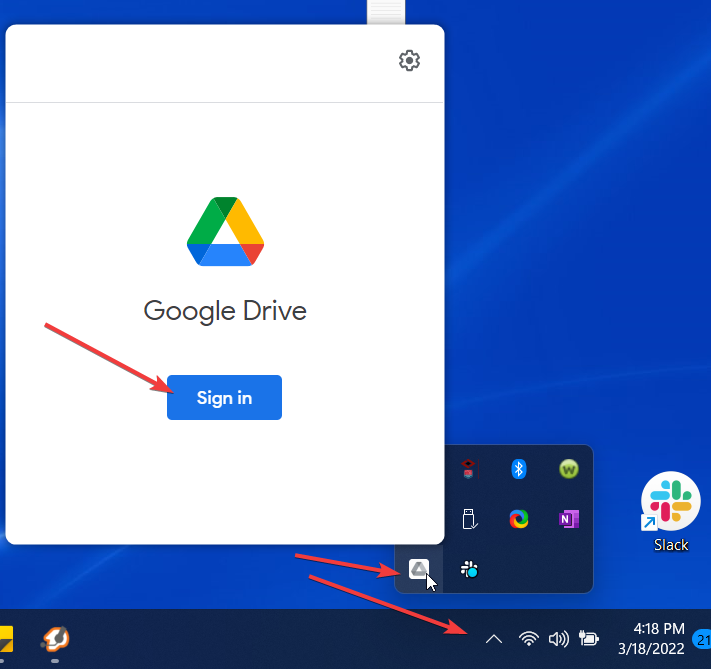This screenshot has height=669, width=711.
Task: Click the battery power icon
Action: point(589,639)
